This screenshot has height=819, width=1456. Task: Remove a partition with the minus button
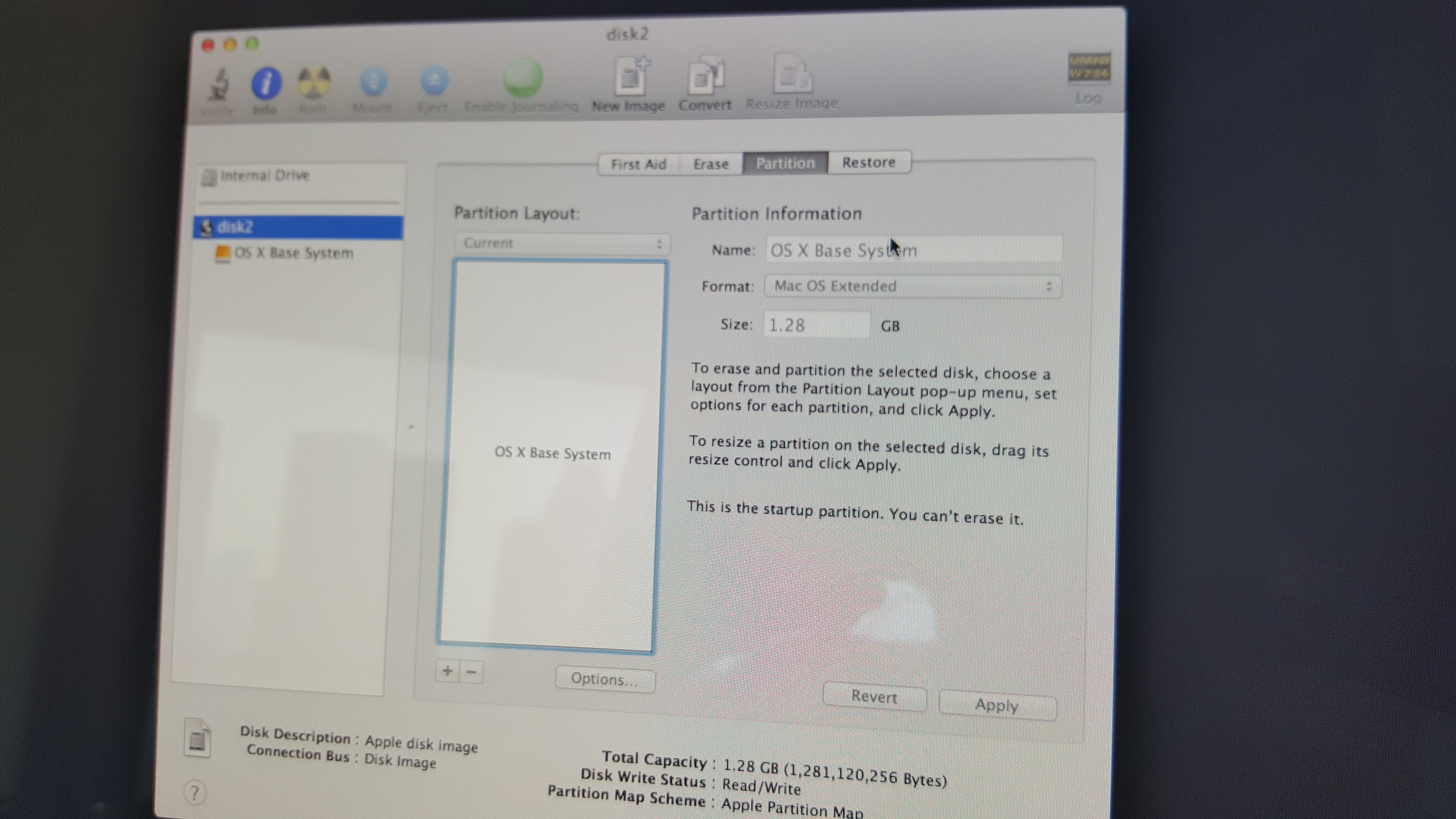(x=471, y=672)
